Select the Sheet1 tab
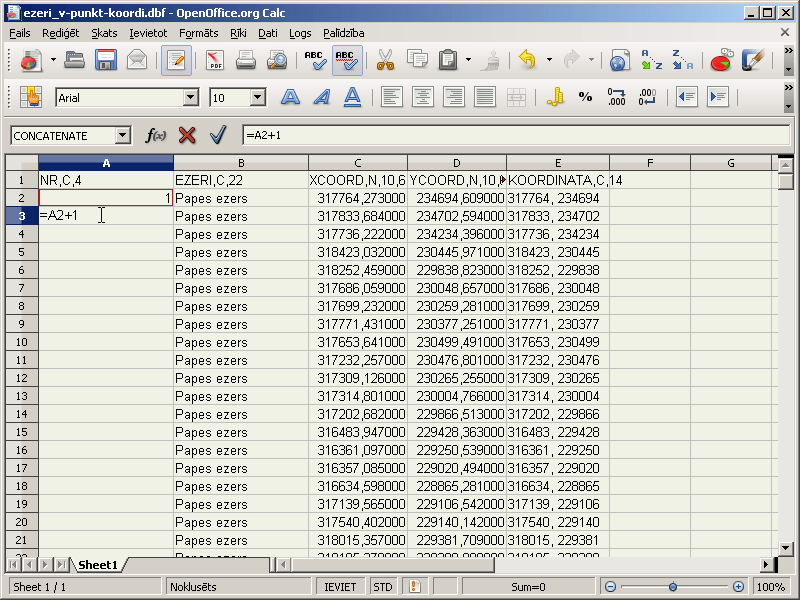The height and width of the screenshot is (600, 800). [x=97, y=565]
